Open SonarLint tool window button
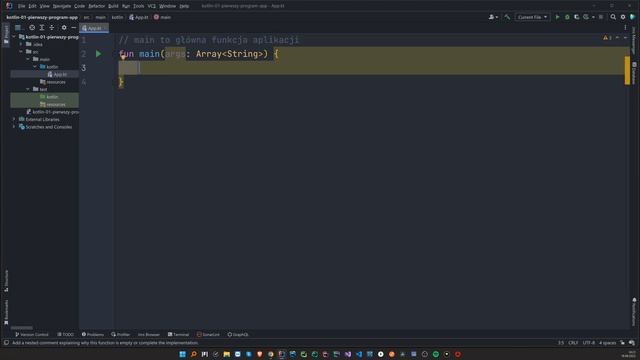 pos(208,335)
